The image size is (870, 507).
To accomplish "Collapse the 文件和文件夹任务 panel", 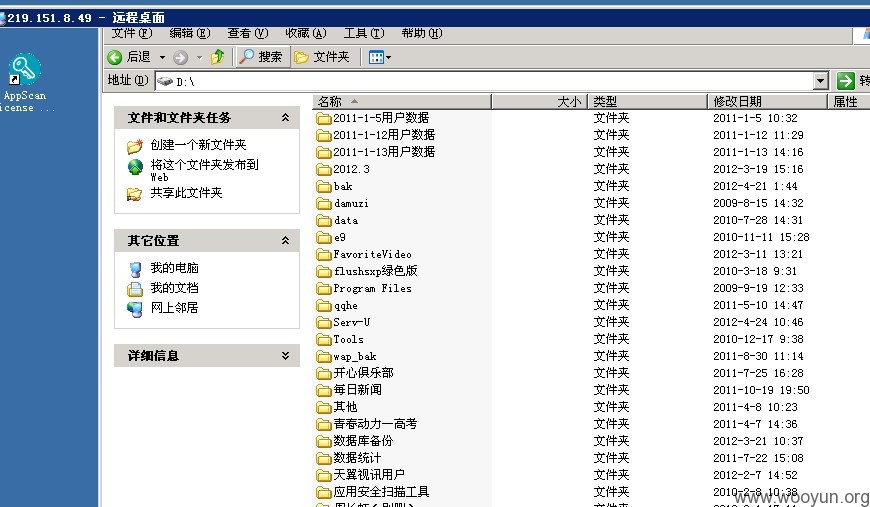I will (x=285, y=118).
